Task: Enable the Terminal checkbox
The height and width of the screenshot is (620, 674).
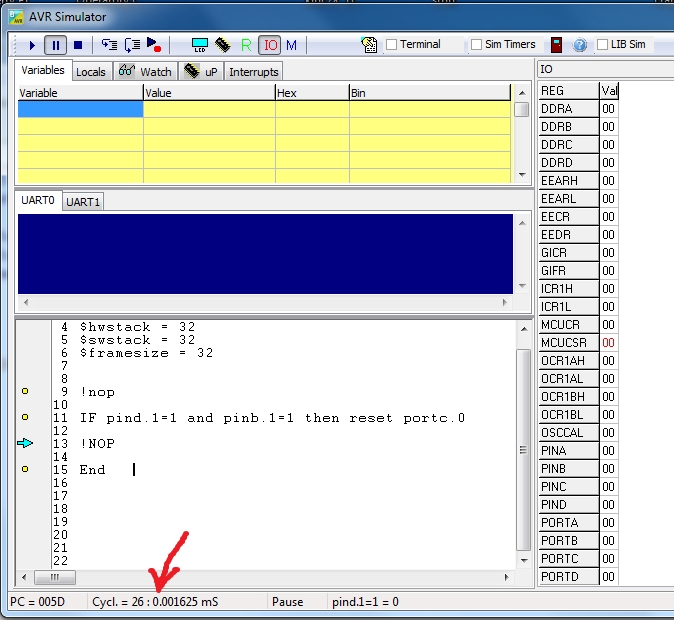Action: pos(391,44)
